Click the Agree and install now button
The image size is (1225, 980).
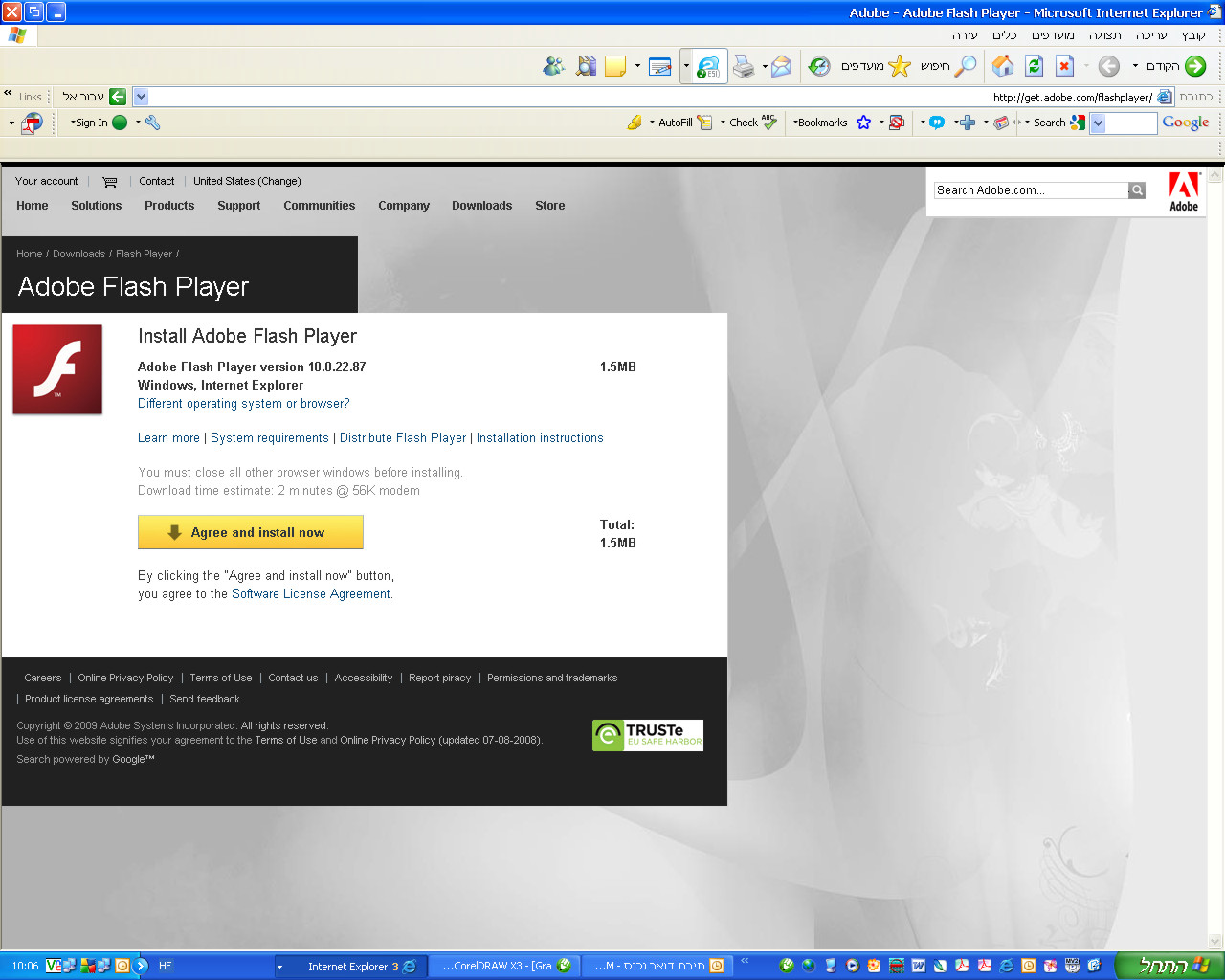point(251,532)
